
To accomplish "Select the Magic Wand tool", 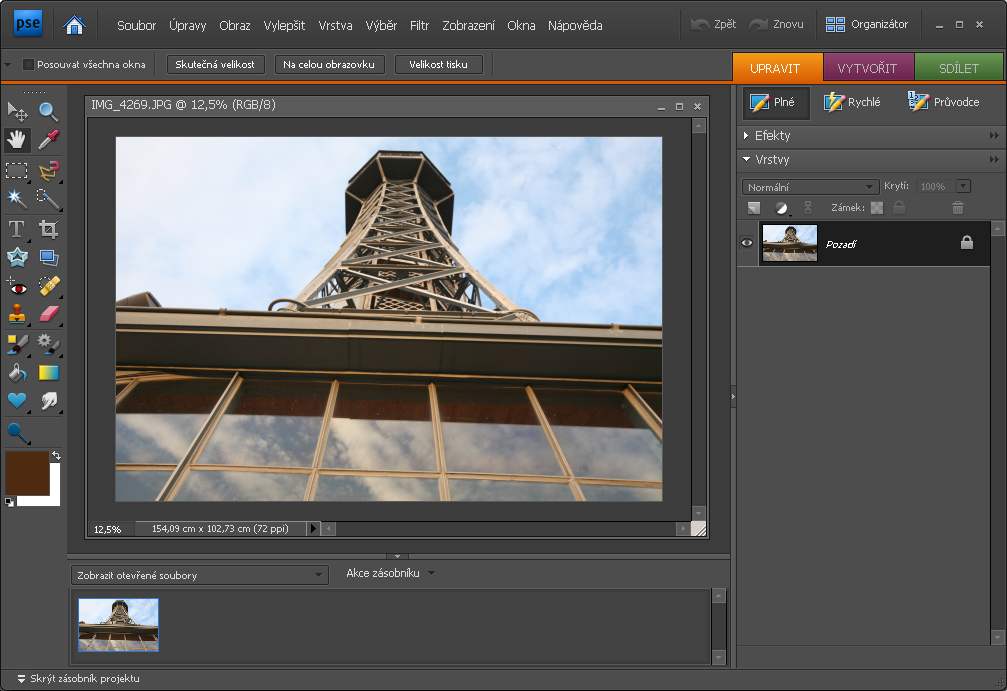I will [x=17, y=199].
